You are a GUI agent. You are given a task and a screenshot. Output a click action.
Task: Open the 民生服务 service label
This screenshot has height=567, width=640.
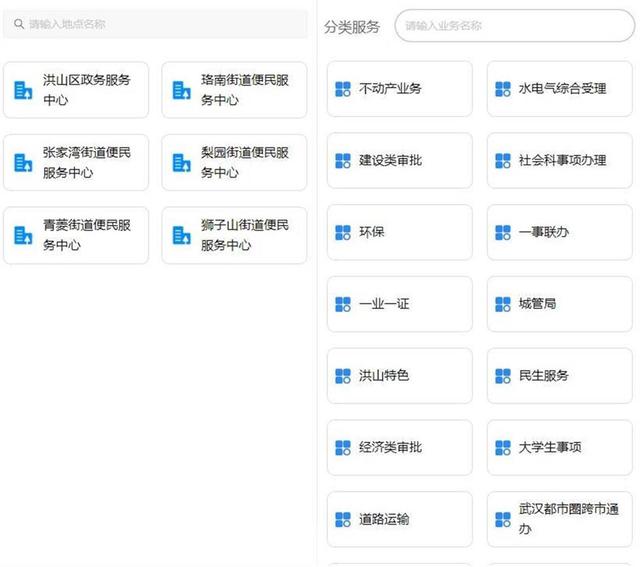[x=544, y=376]
